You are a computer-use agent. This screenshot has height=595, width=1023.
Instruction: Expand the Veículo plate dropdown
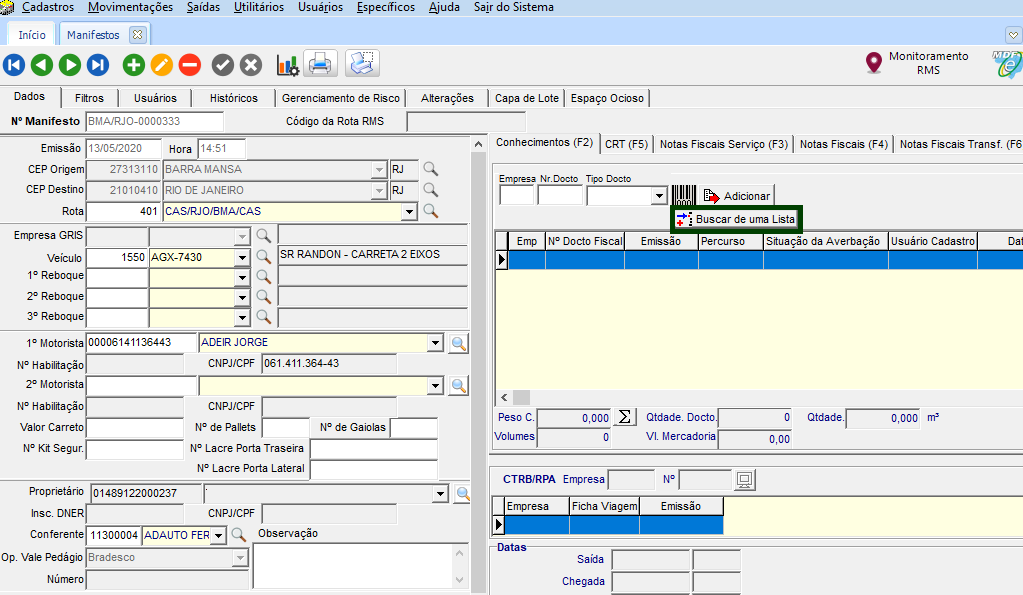coord(241,257)
